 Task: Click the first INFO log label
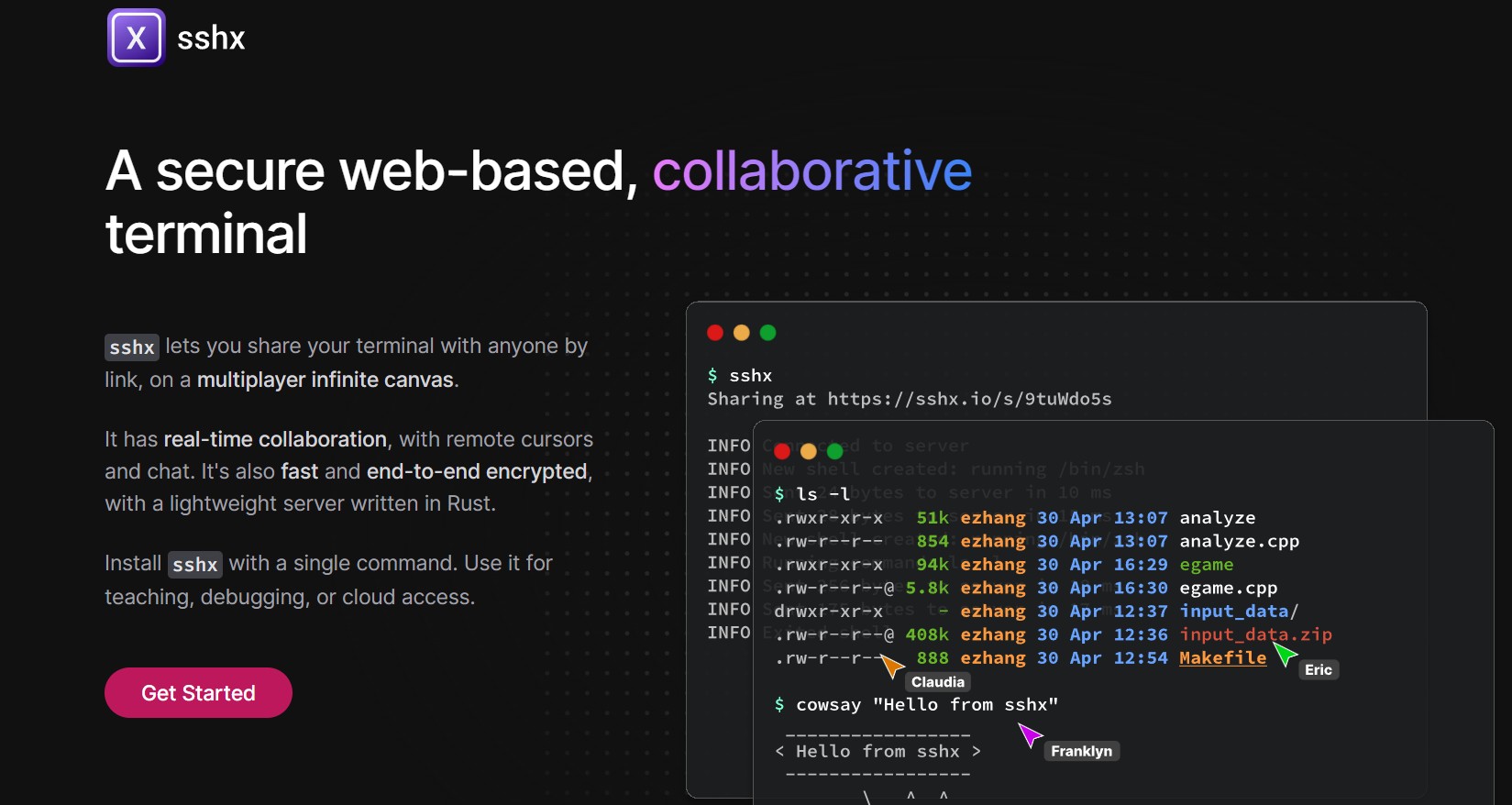pyautogui.click(x=729, y=446)
